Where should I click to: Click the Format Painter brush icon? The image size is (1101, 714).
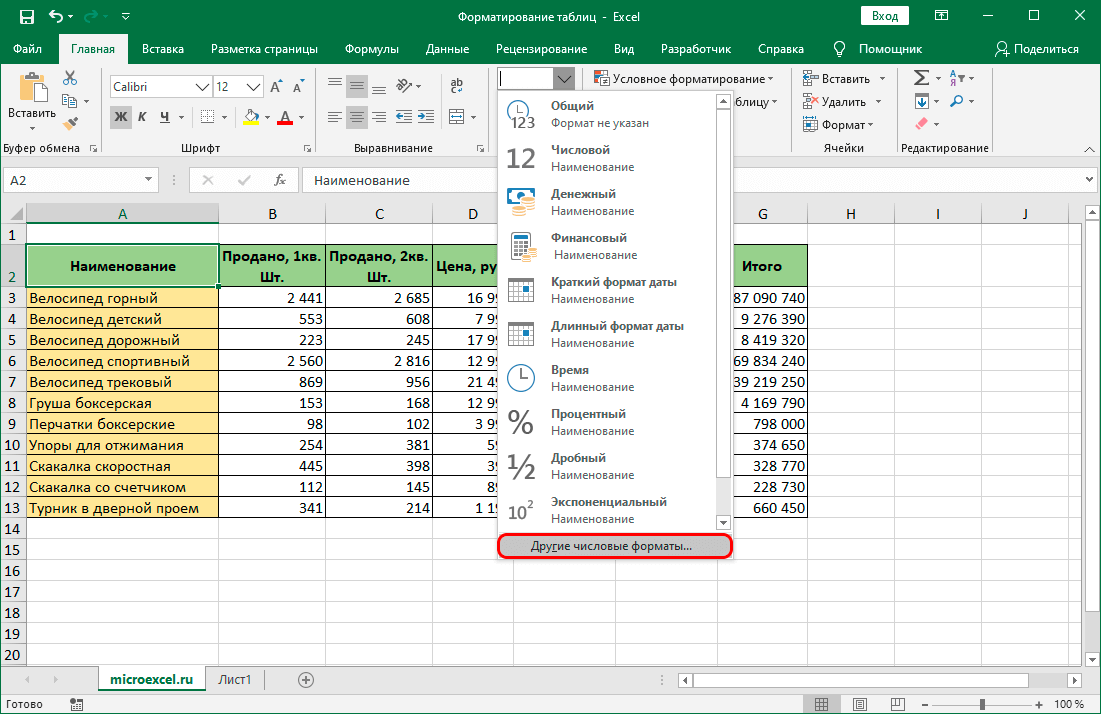(x=70, y=124)
